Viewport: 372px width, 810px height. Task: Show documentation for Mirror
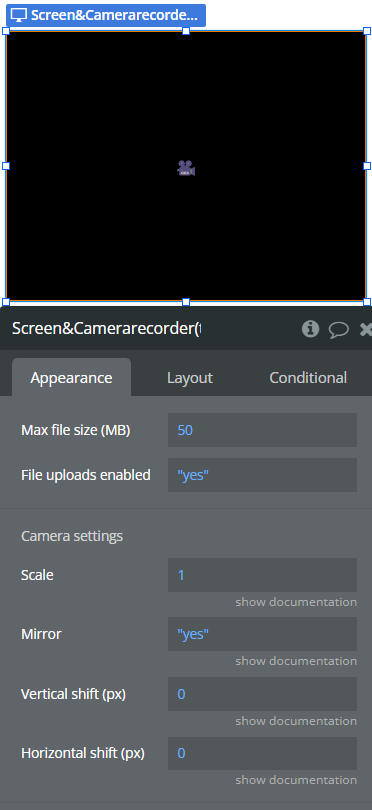point(296,661)
